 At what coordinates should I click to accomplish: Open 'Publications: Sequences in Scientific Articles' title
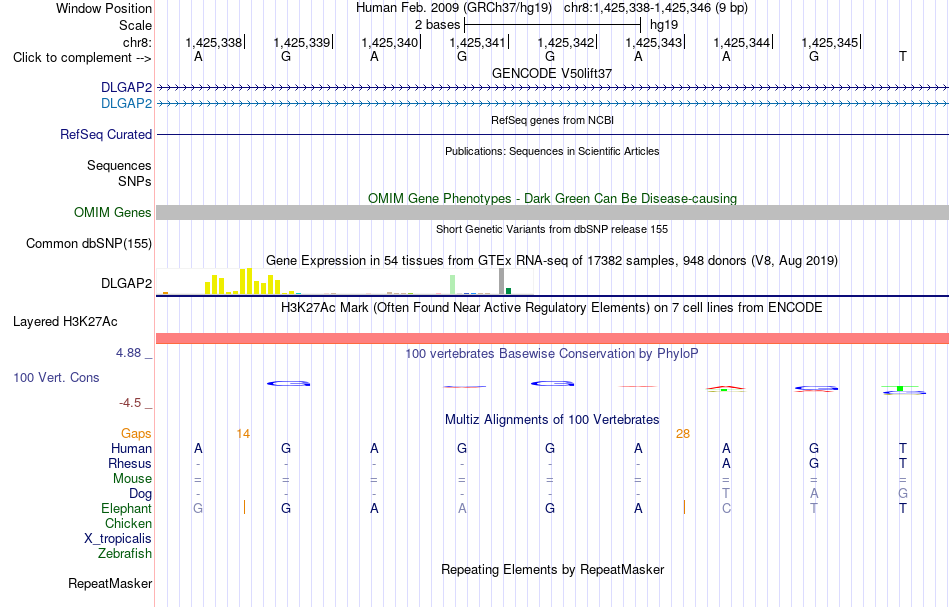552,151
